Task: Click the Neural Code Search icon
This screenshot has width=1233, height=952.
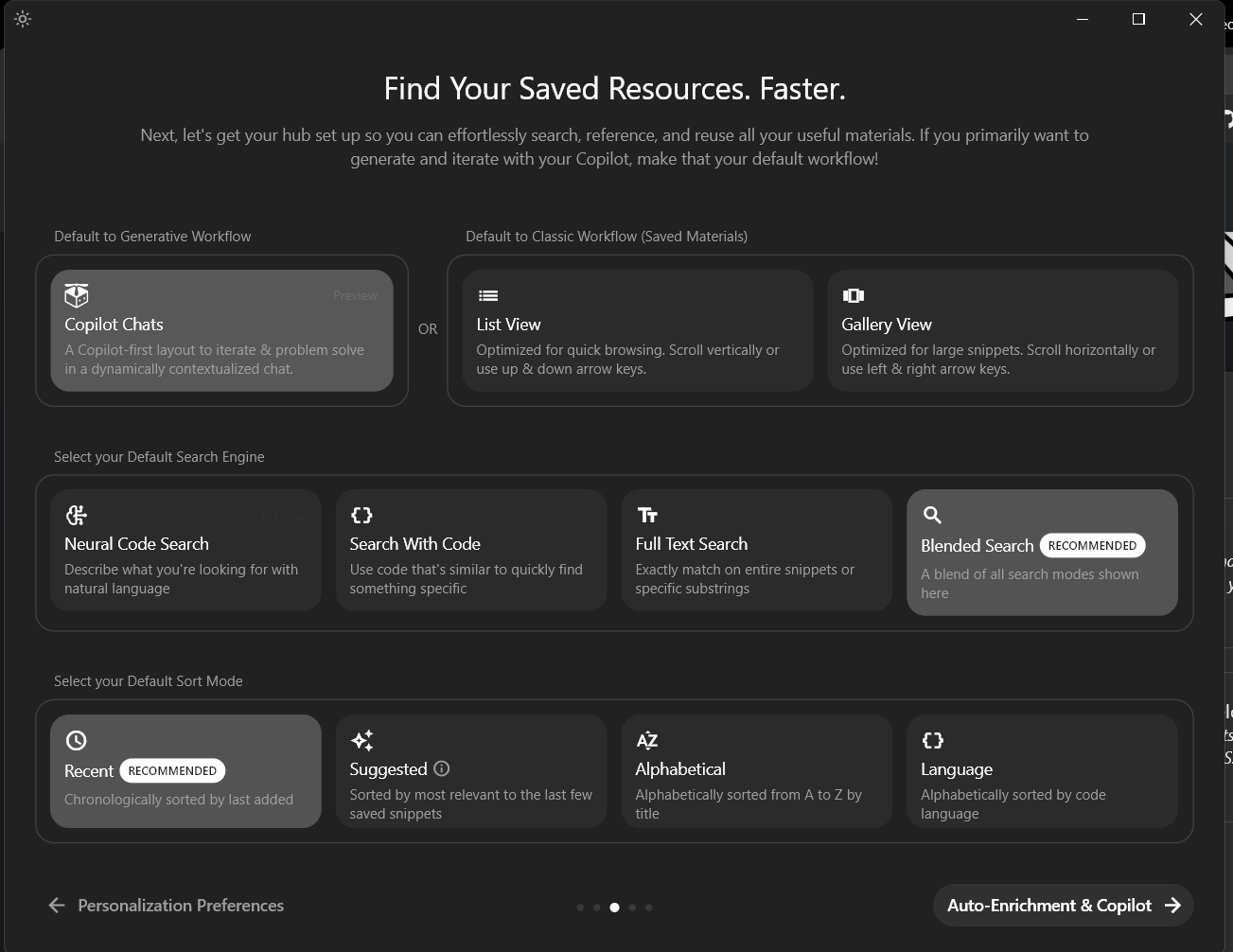Action: pos(77,514)
